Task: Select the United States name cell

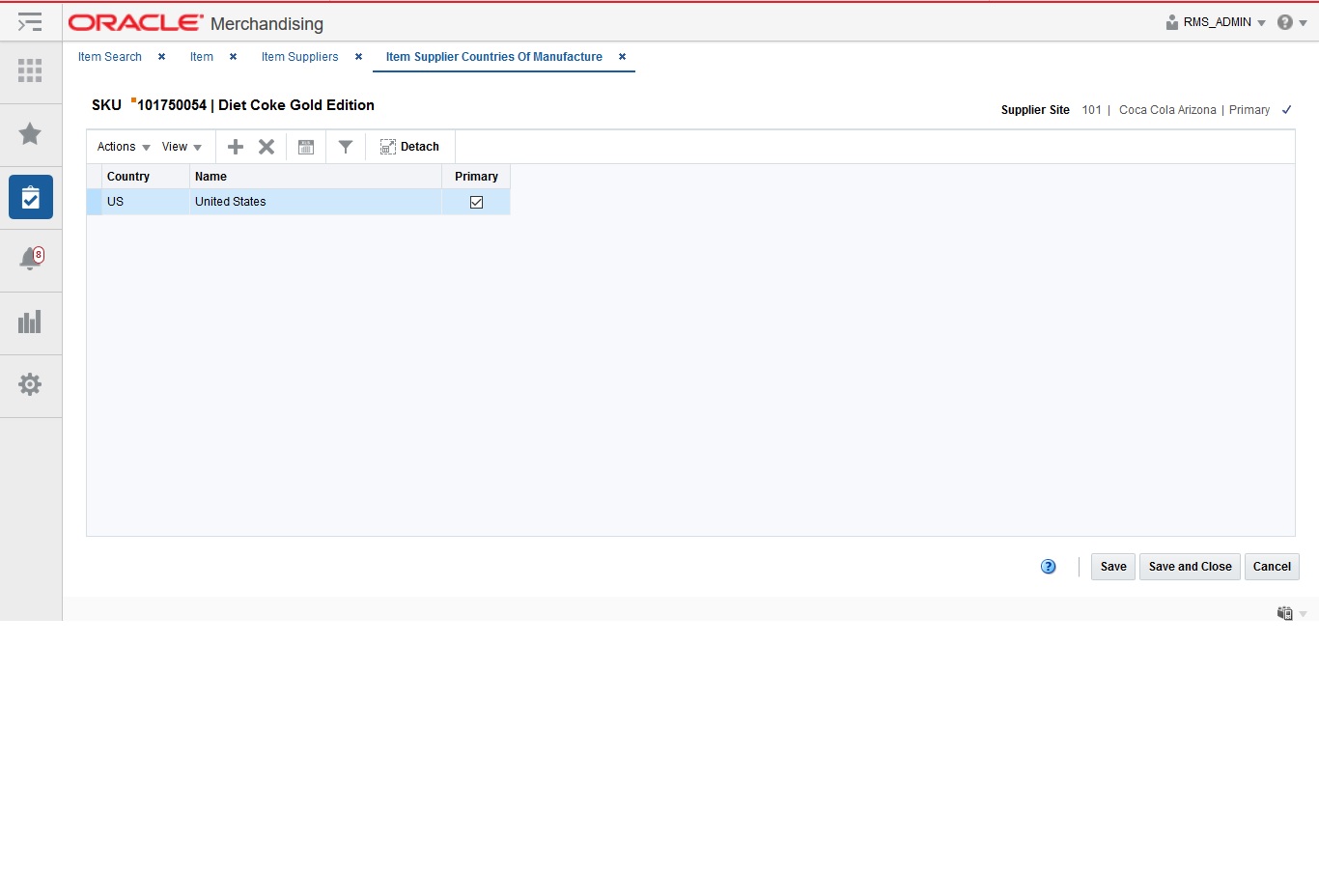Action: pyautogui.click(x=316, y=202)
